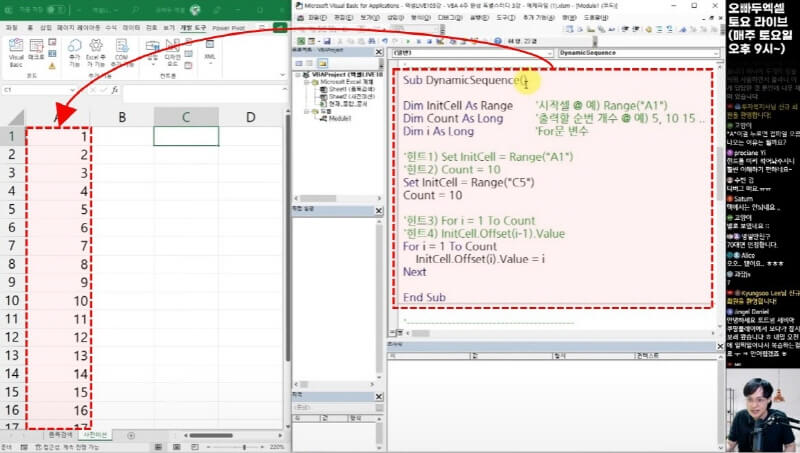The image size is (800, 453).
Task: Open the Add-ins (추가 기능) cloud icon
Action: [x=74, y=52]
